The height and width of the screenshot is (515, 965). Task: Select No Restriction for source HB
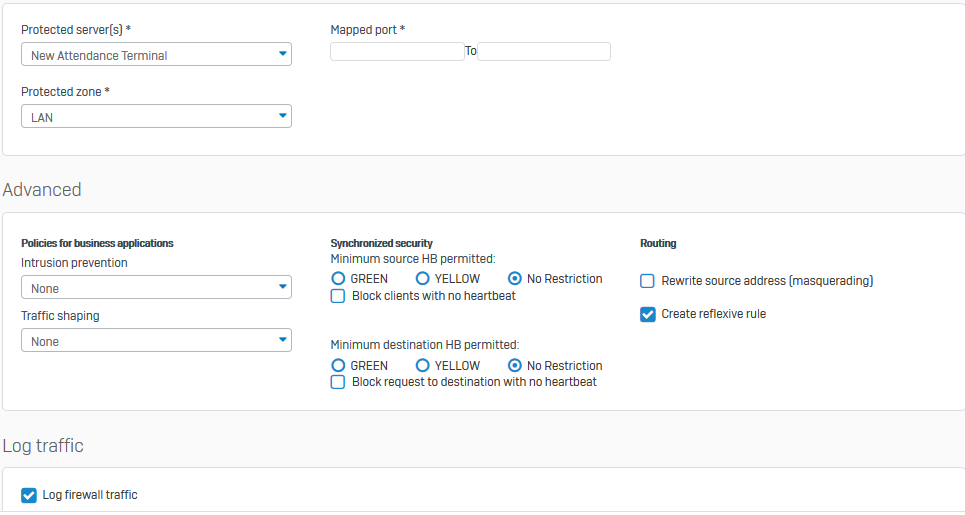point(515,279)
